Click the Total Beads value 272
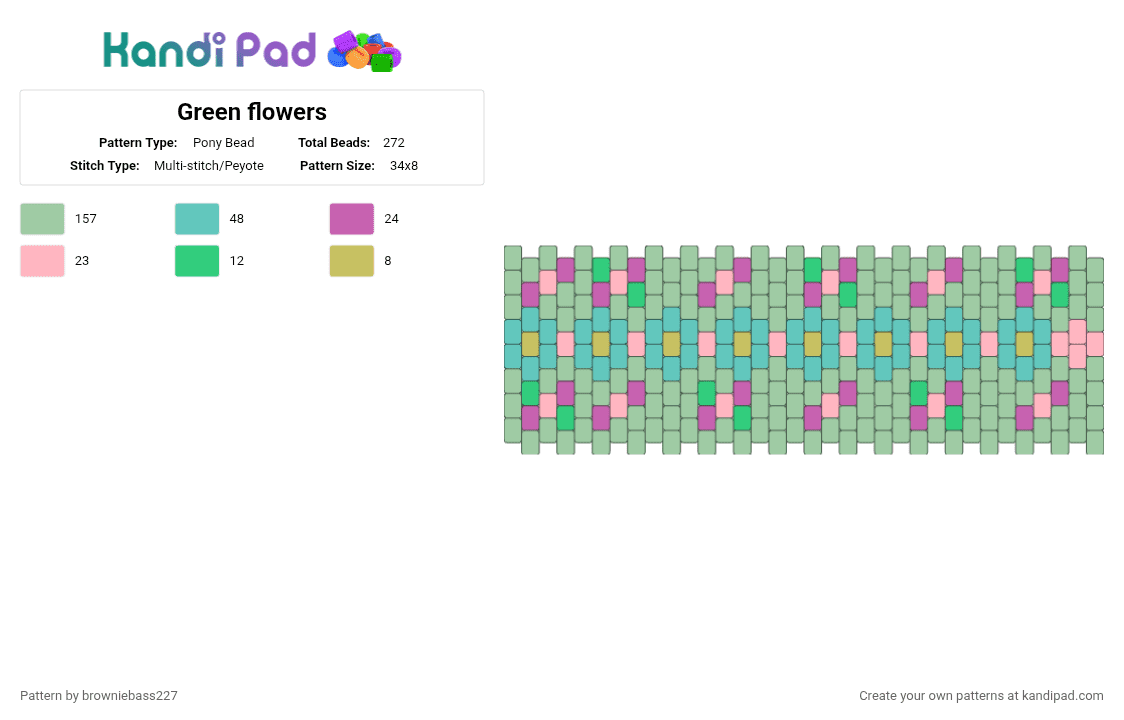Image resolution: width=1124 pixels, height=720 pixels. 394,143
